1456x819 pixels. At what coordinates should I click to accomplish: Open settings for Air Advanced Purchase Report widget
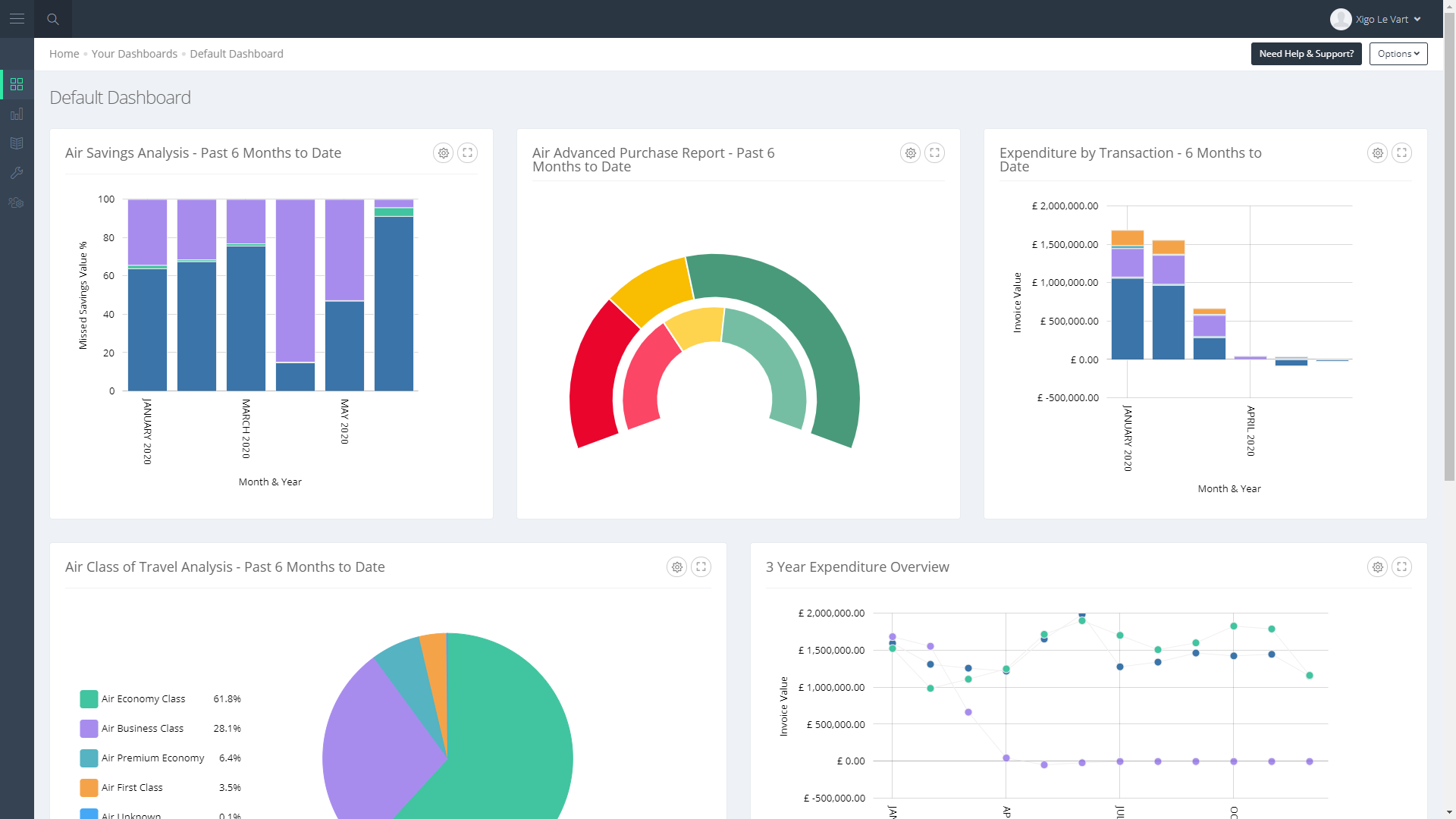(911, 153)
